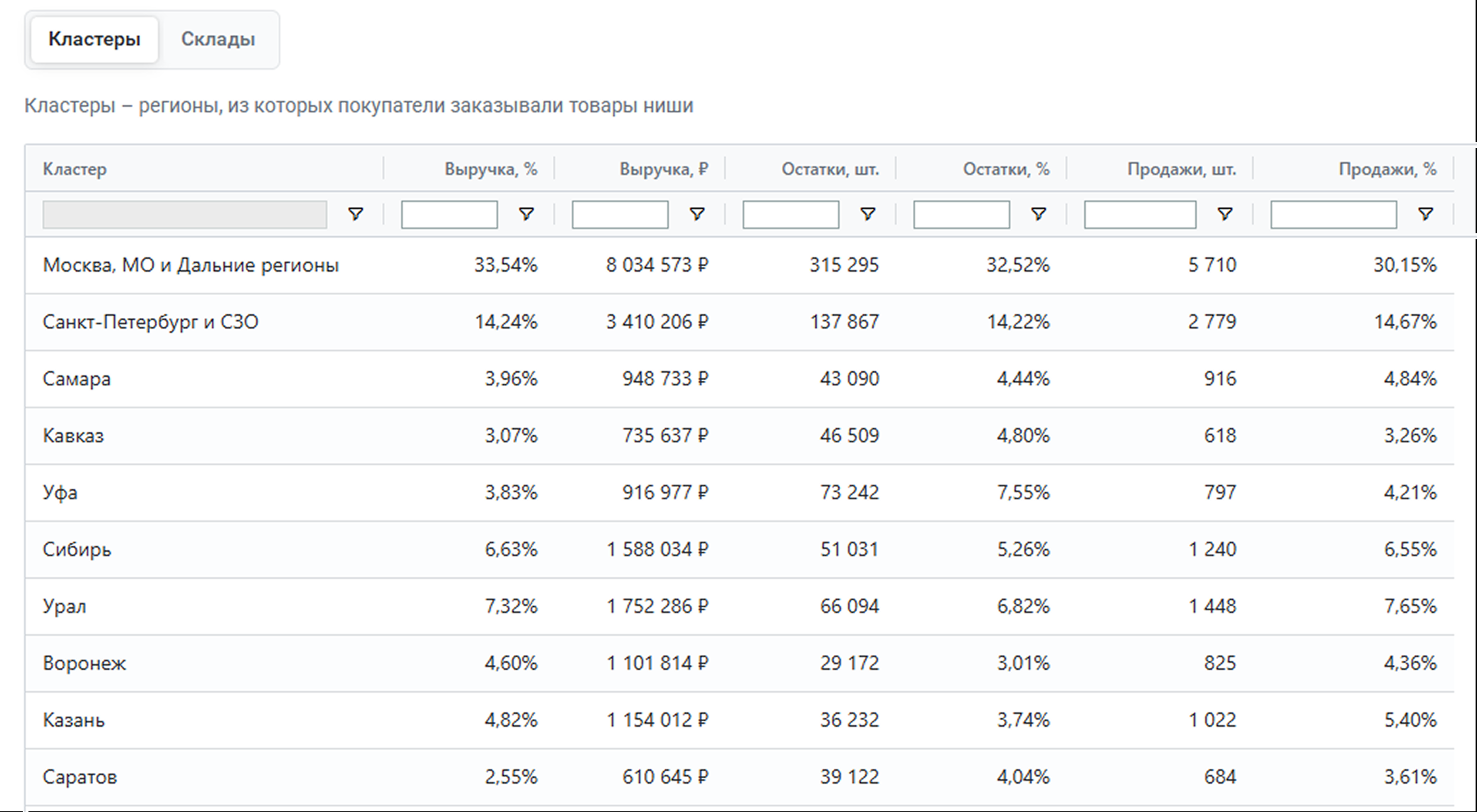Sort by Остатки, шт. column header
This screenshot has width=1477, height=812.
click(x=830, y=169)
